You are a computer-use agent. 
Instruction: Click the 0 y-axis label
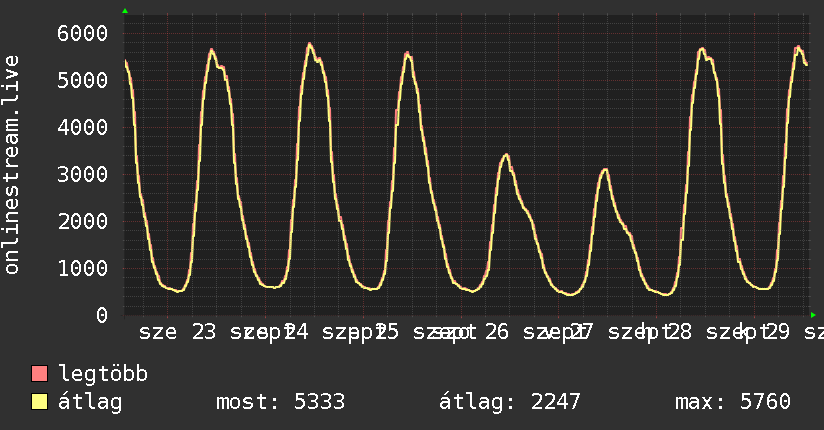(x=102, y=315)
